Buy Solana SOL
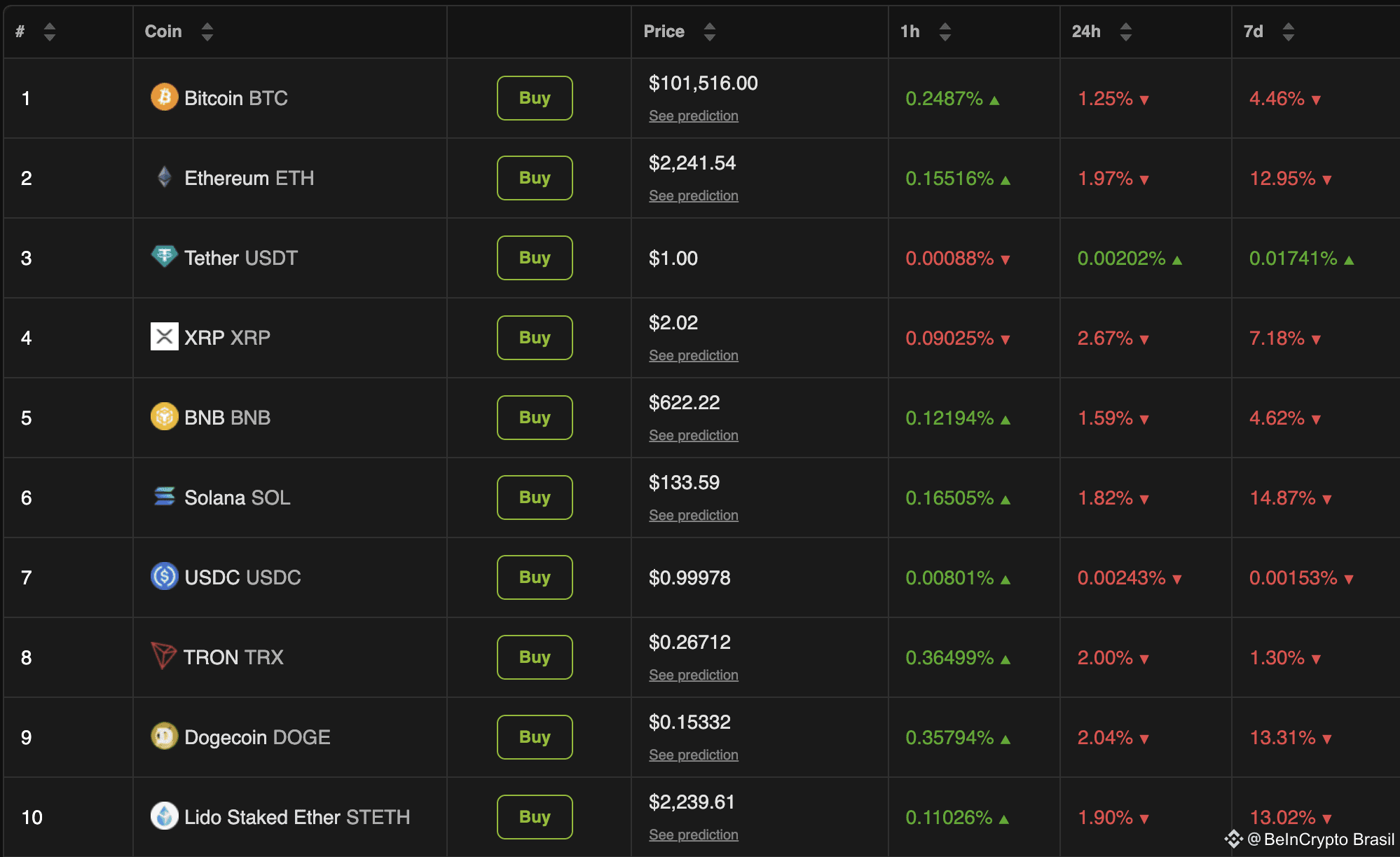1400x857 pixels. pos(535,498)
